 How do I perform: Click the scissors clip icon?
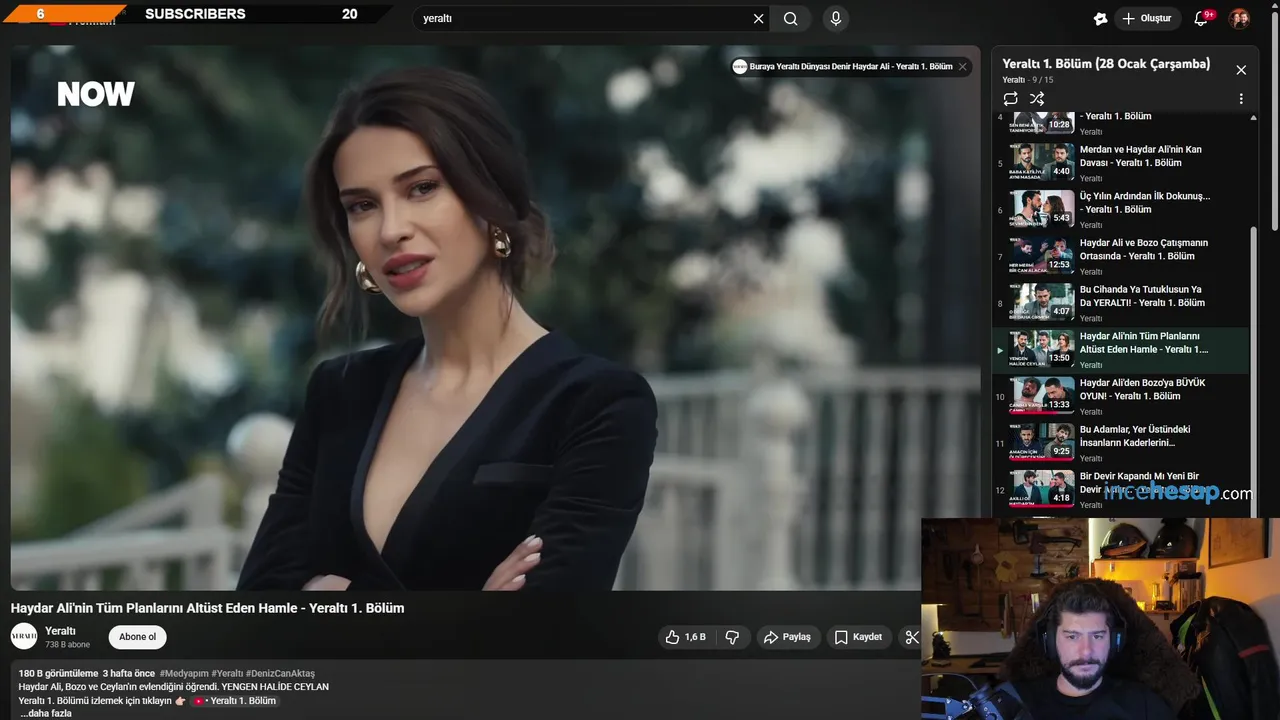[x=911, y=637]
